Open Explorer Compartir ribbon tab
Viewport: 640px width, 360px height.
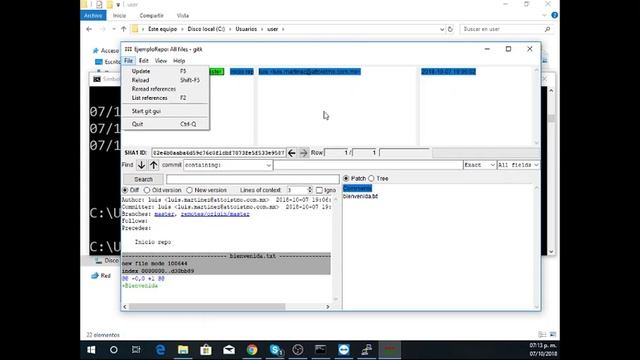(151, 16)
